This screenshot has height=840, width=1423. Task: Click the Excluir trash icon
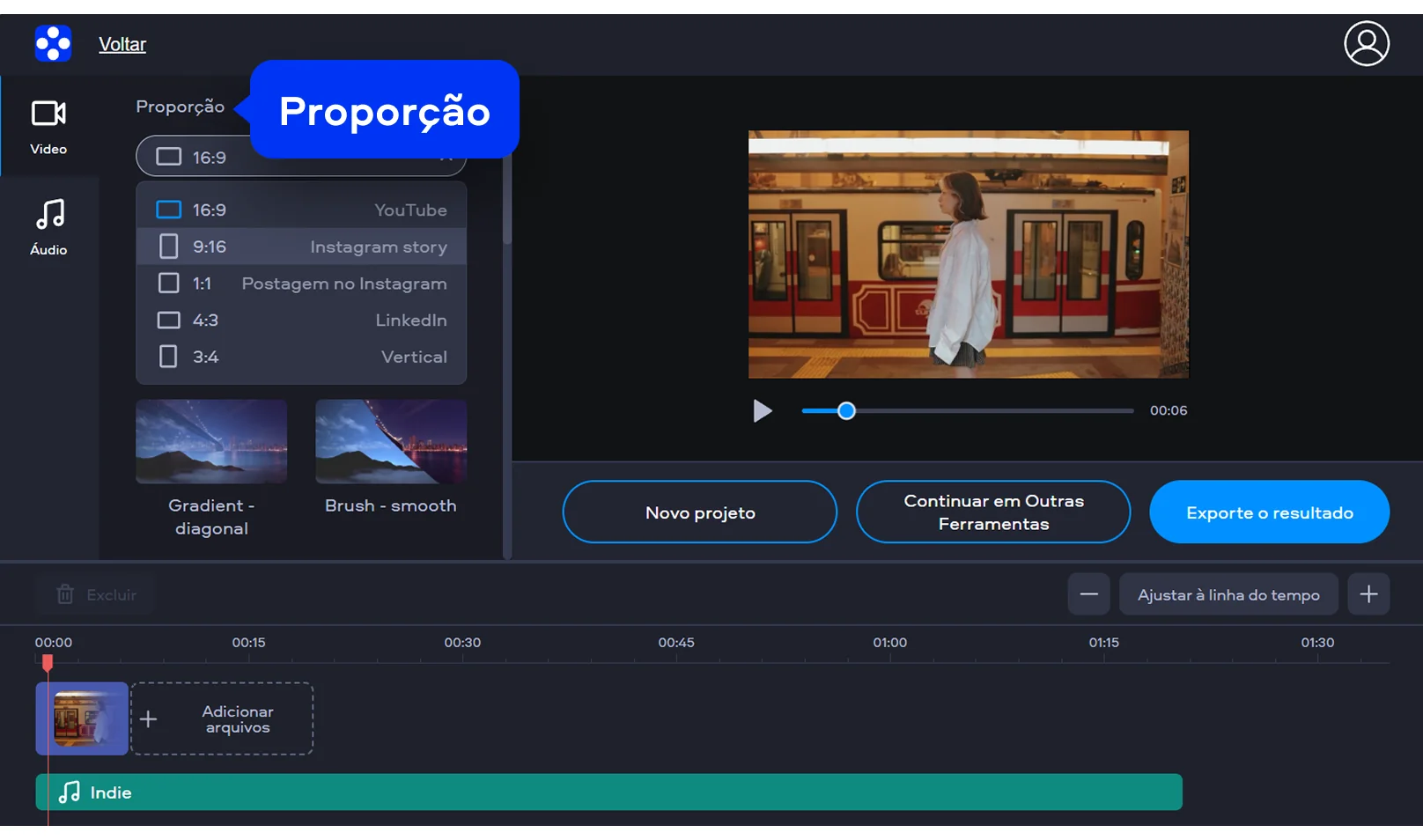tap(65, 594)
